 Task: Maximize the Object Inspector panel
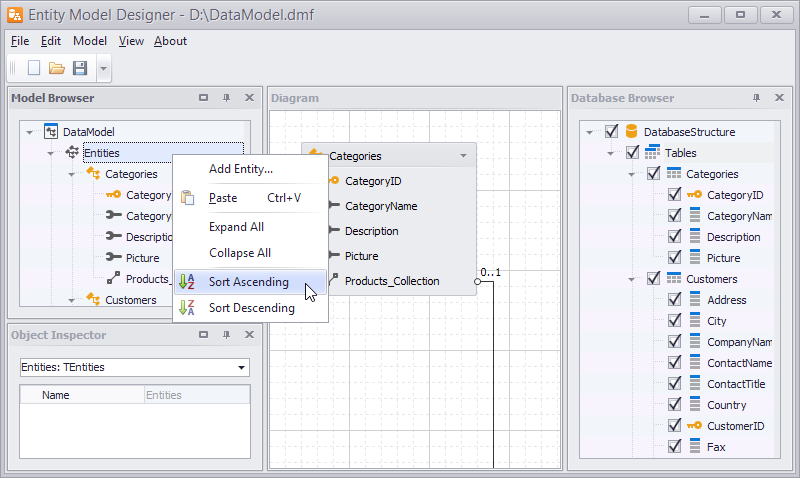[x=203, y=335]
